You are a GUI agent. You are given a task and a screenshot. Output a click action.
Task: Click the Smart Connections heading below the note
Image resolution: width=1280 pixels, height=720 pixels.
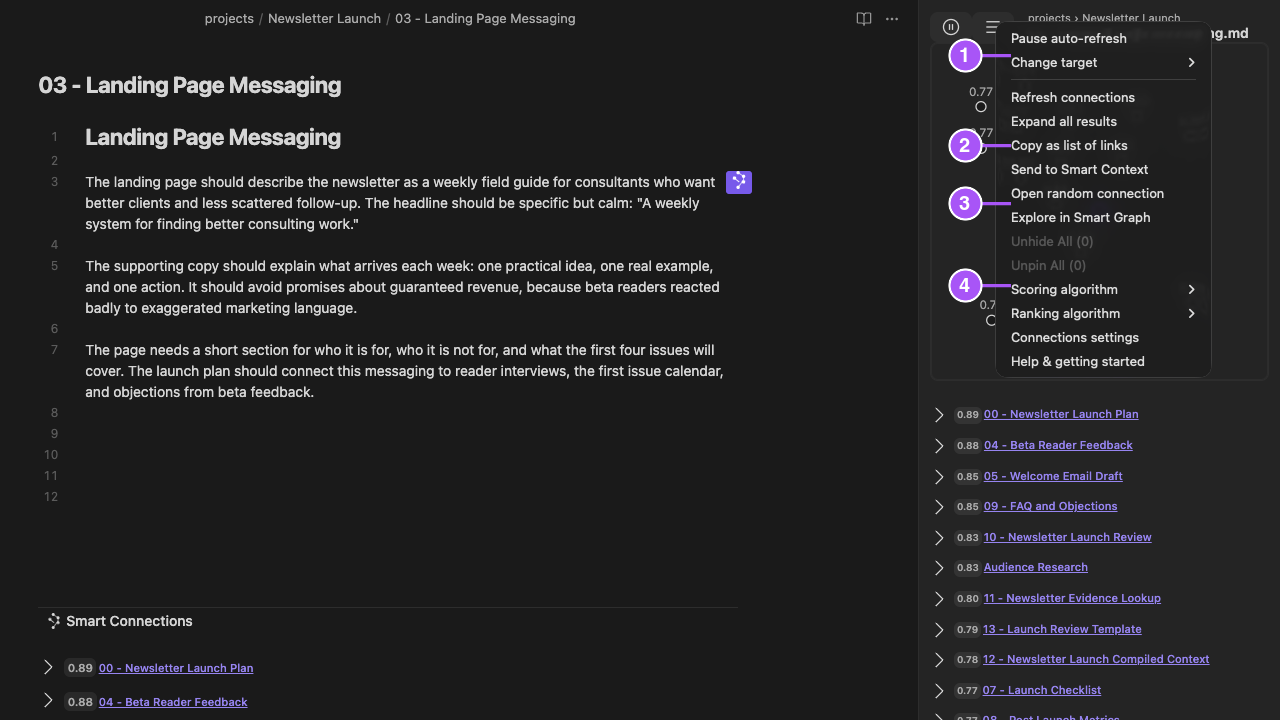click(x=129, y=621)
